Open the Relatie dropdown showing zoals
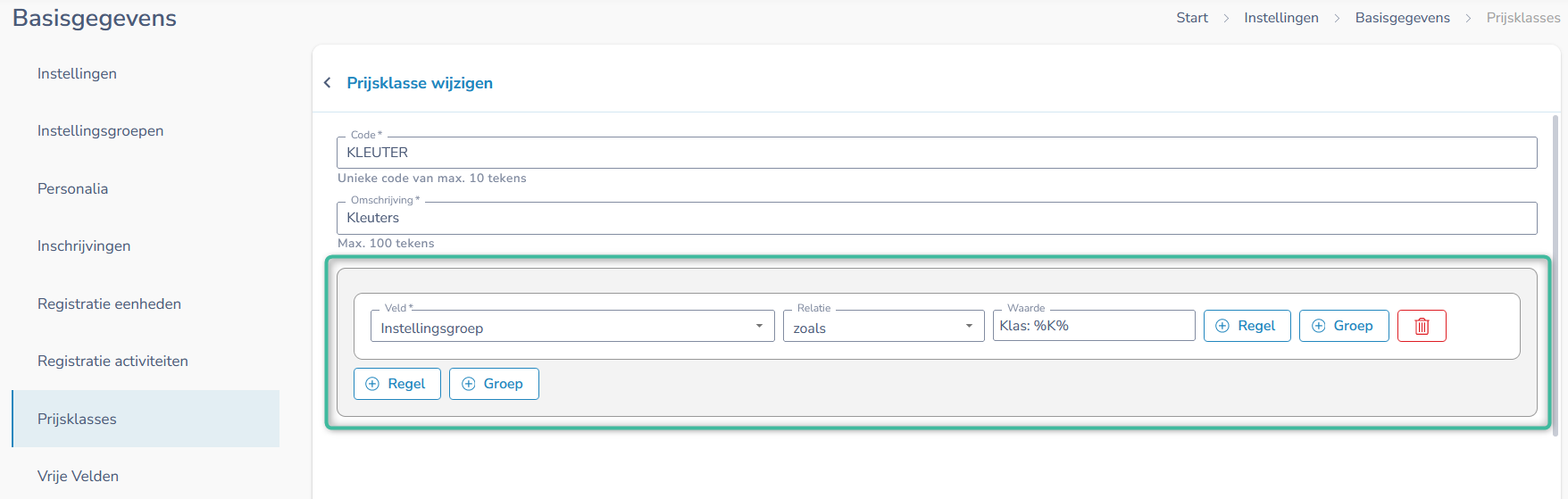 click(x=883, y=327)
